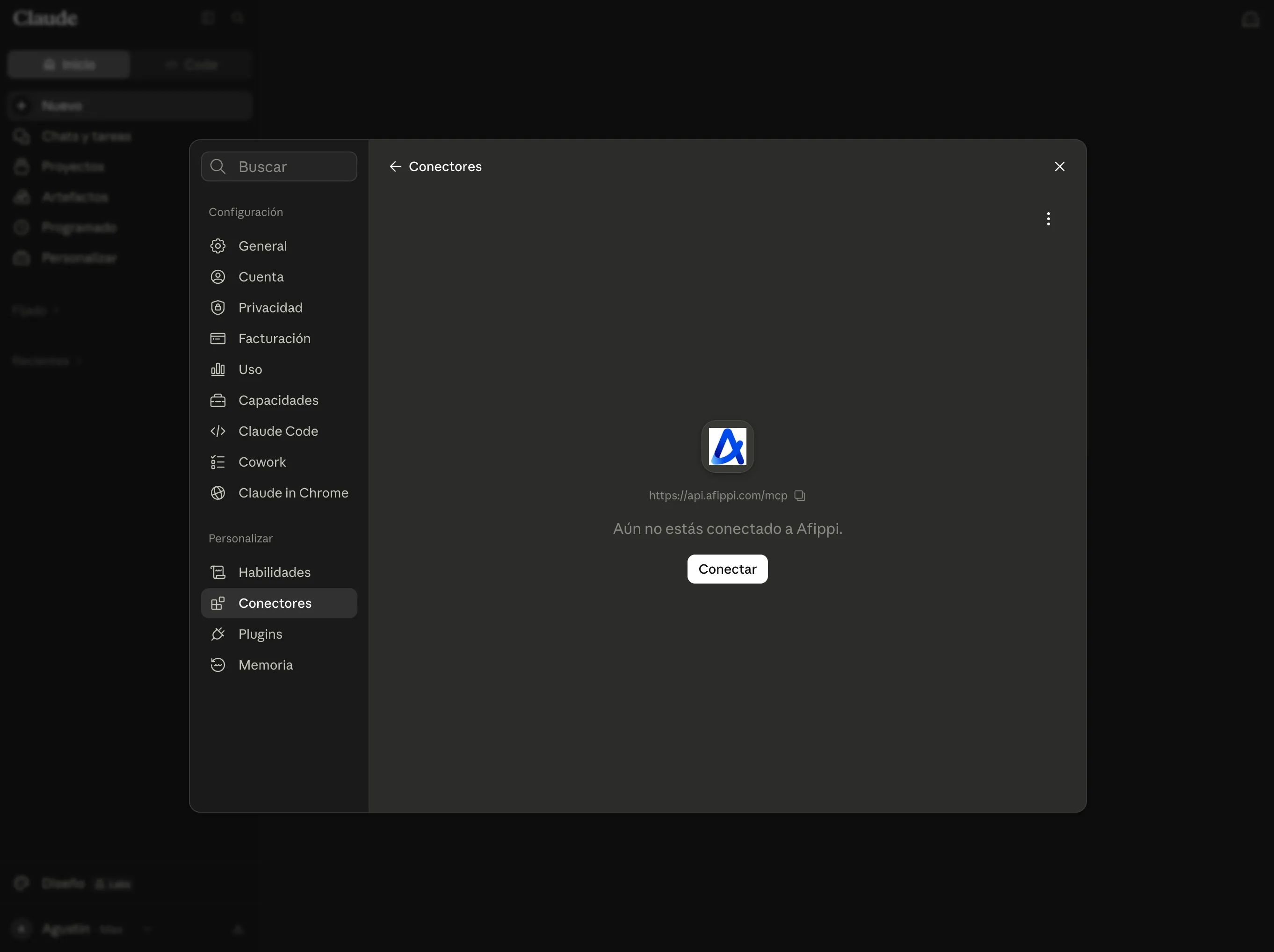Screen dimensions: 1274x952
Task: Click the "Aún no estás conectado a Afippi." message
Action: 727,529
